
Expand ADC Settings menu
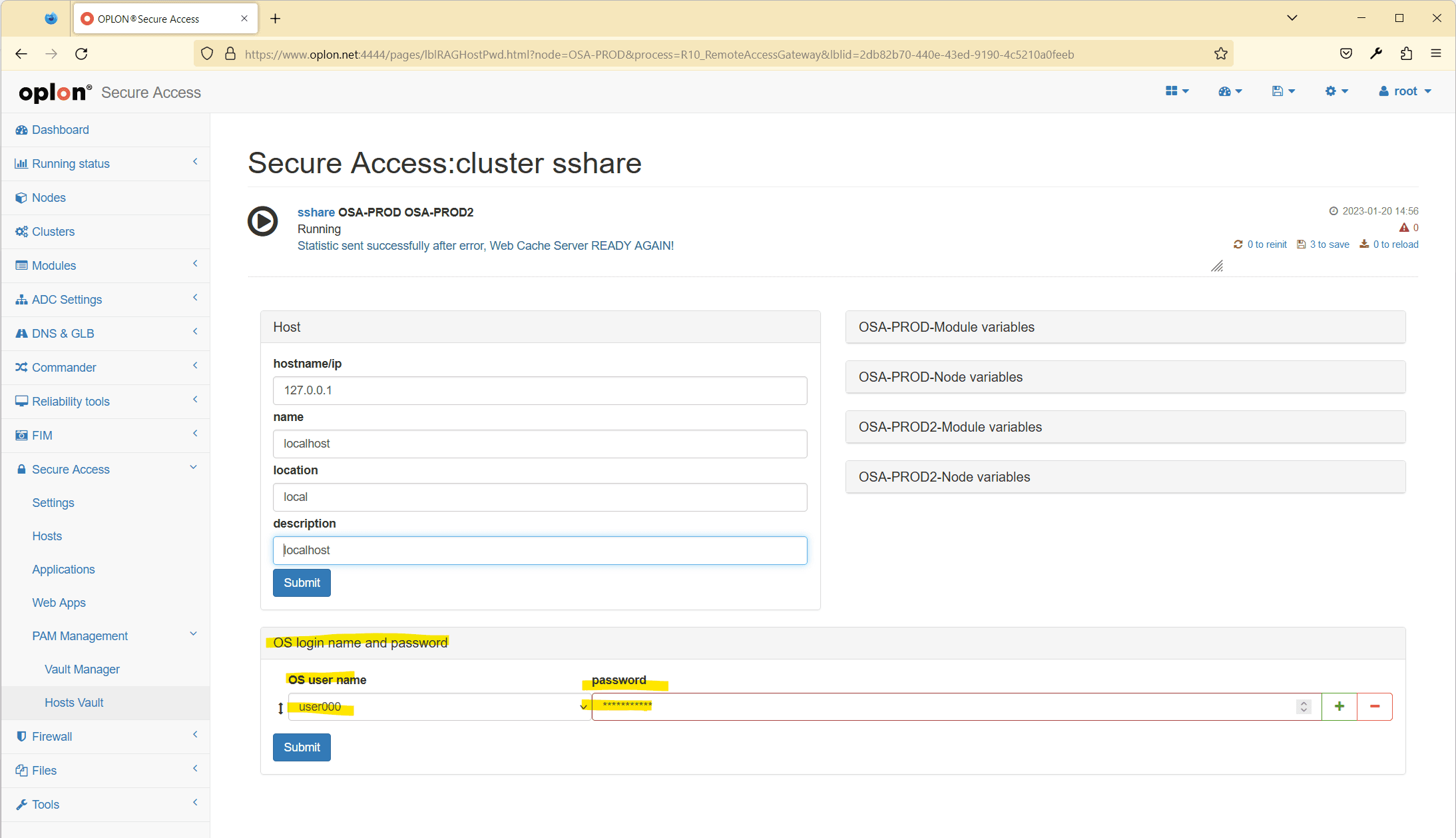pos(105,300)
